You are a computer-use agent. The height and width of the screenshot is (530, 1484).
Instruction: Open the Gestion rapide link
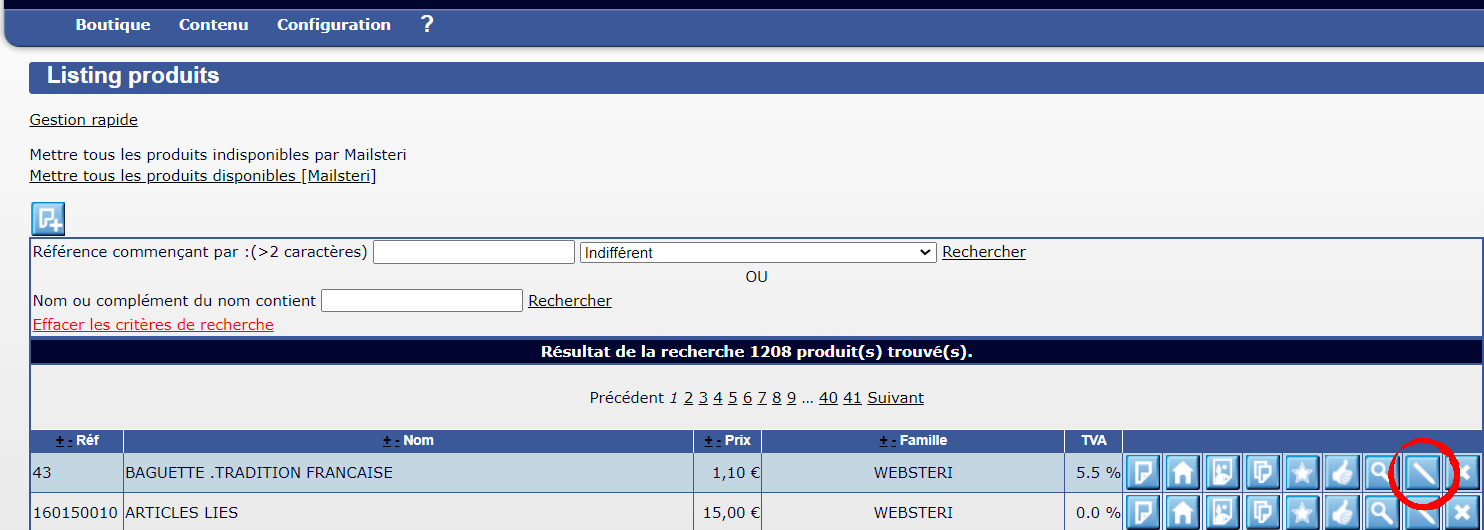pyautogui.click(x=84, y=120)
